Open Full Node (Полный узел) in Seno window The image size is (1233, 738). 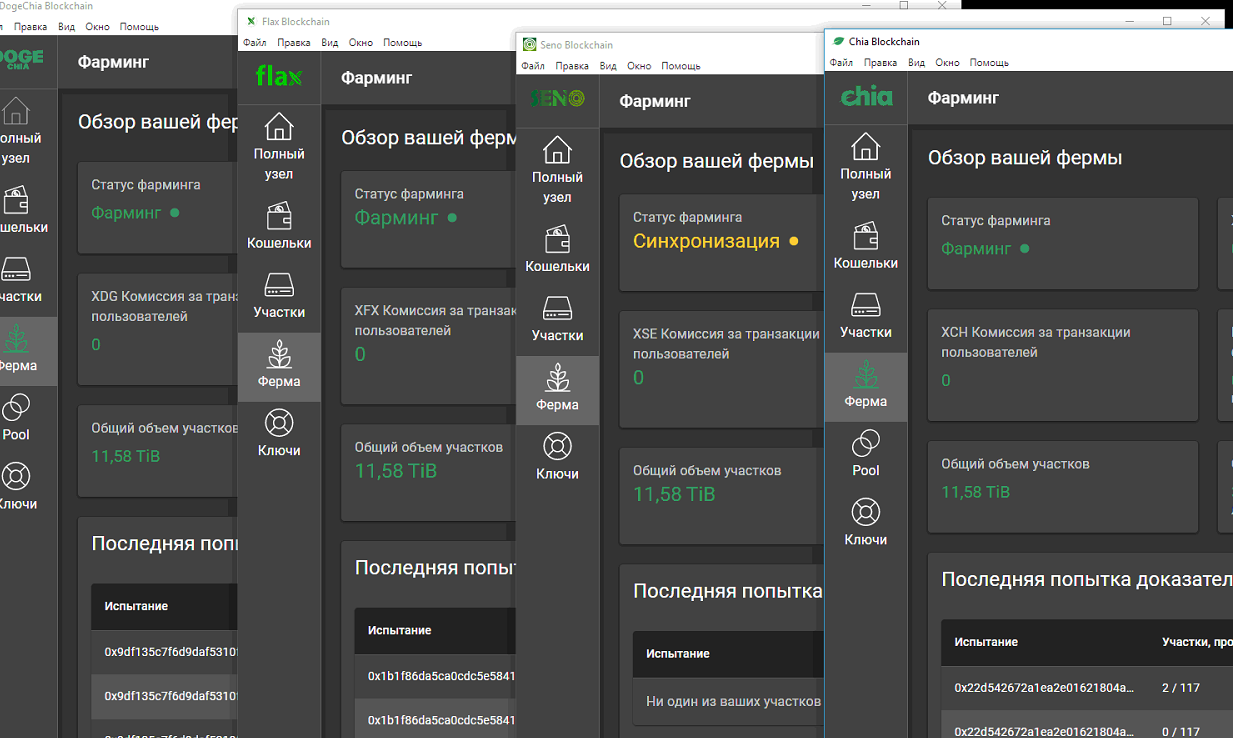pyautogui.click(x=557, y=170)
